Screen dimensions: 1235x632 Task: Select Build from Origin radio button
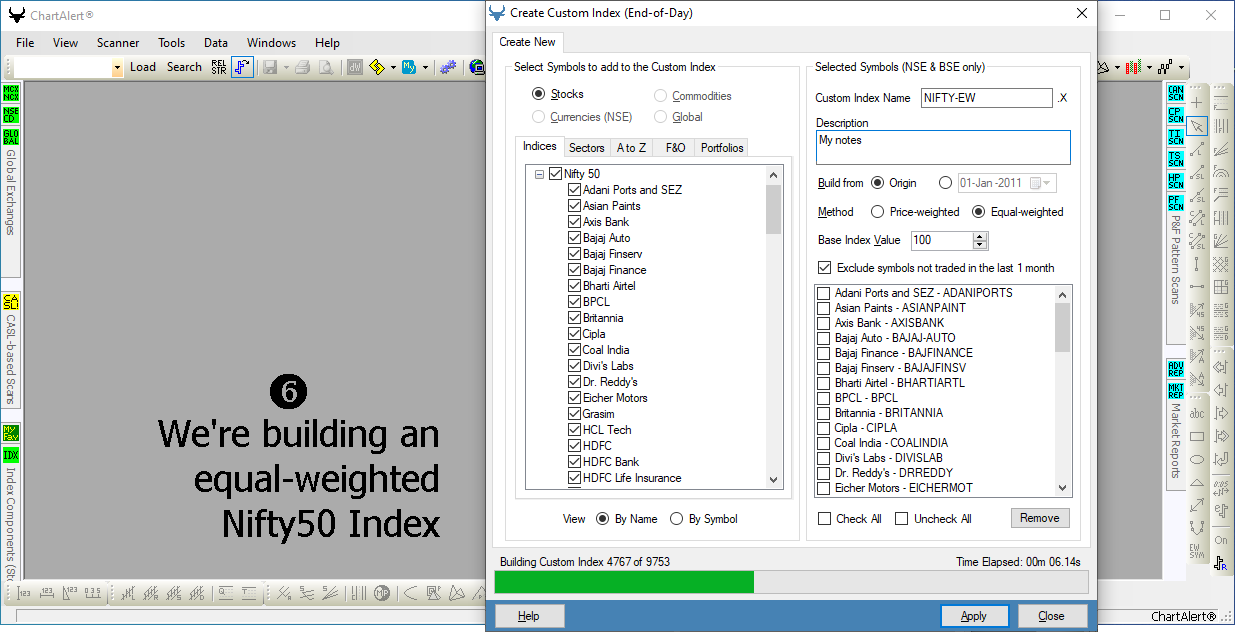click(878, 183)
